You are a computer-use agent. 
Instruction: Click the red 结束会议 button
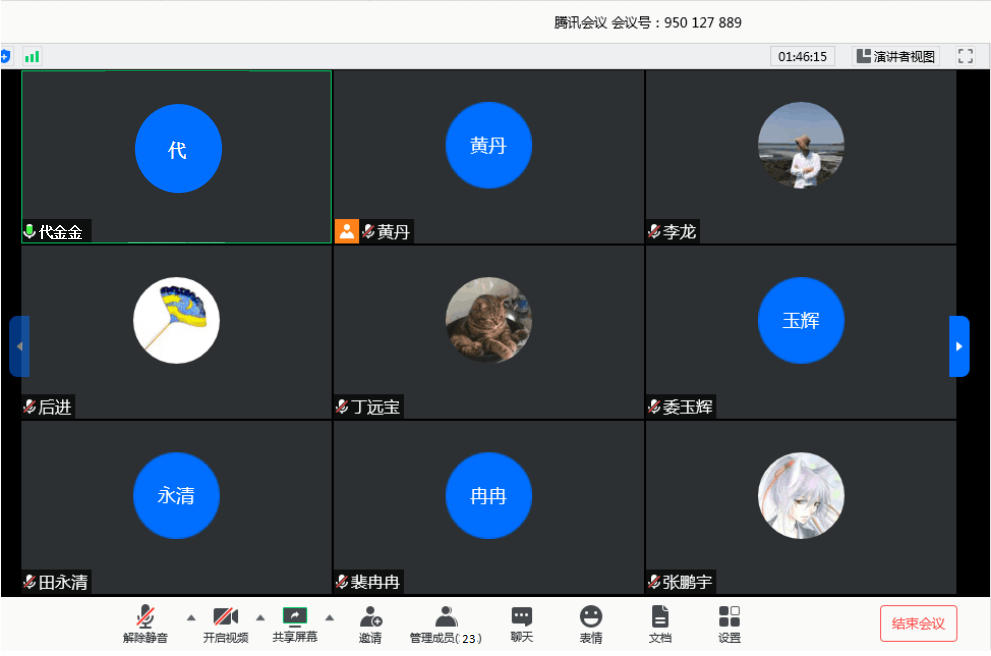click(918, 624)
